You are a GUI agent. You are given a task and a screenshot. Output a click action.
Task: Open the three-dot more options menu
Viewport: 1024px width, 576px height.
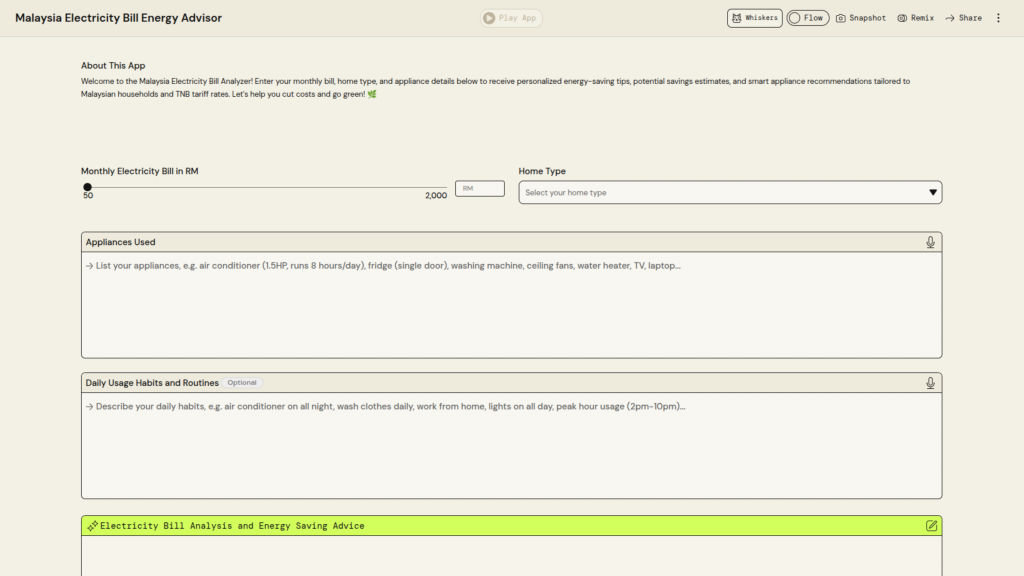pos(997,18)
